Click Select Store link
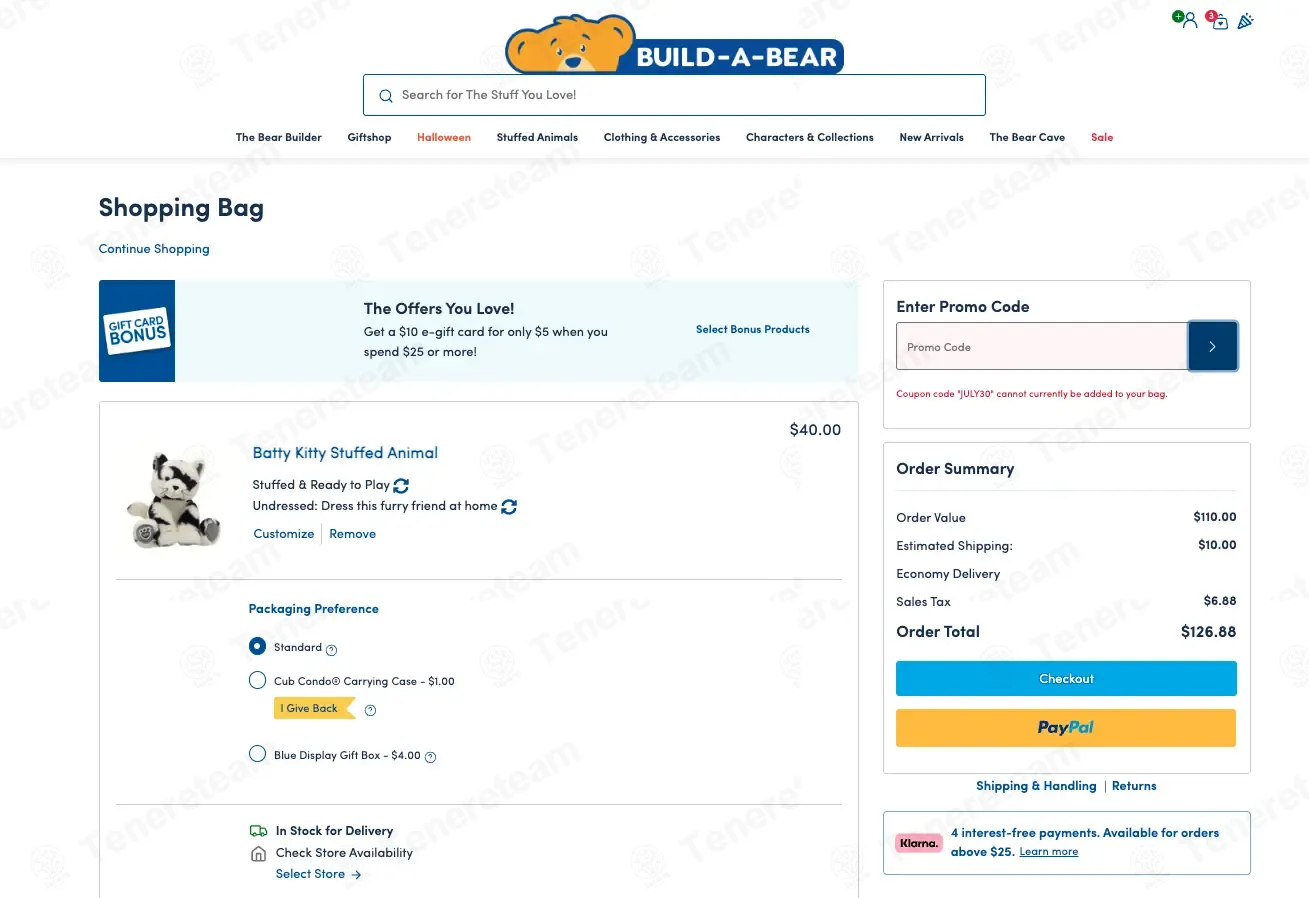Viewport: 1309px width, 898px height. [319, 874]
